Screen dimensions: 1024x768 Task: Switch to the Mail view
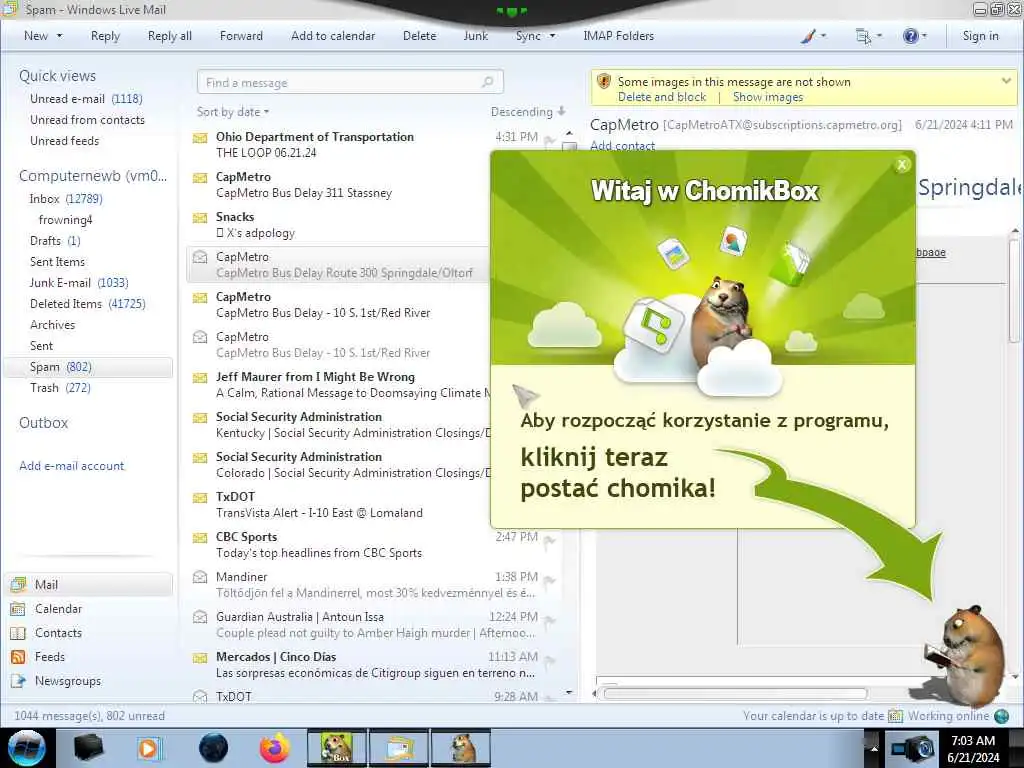tap(89, 584)
